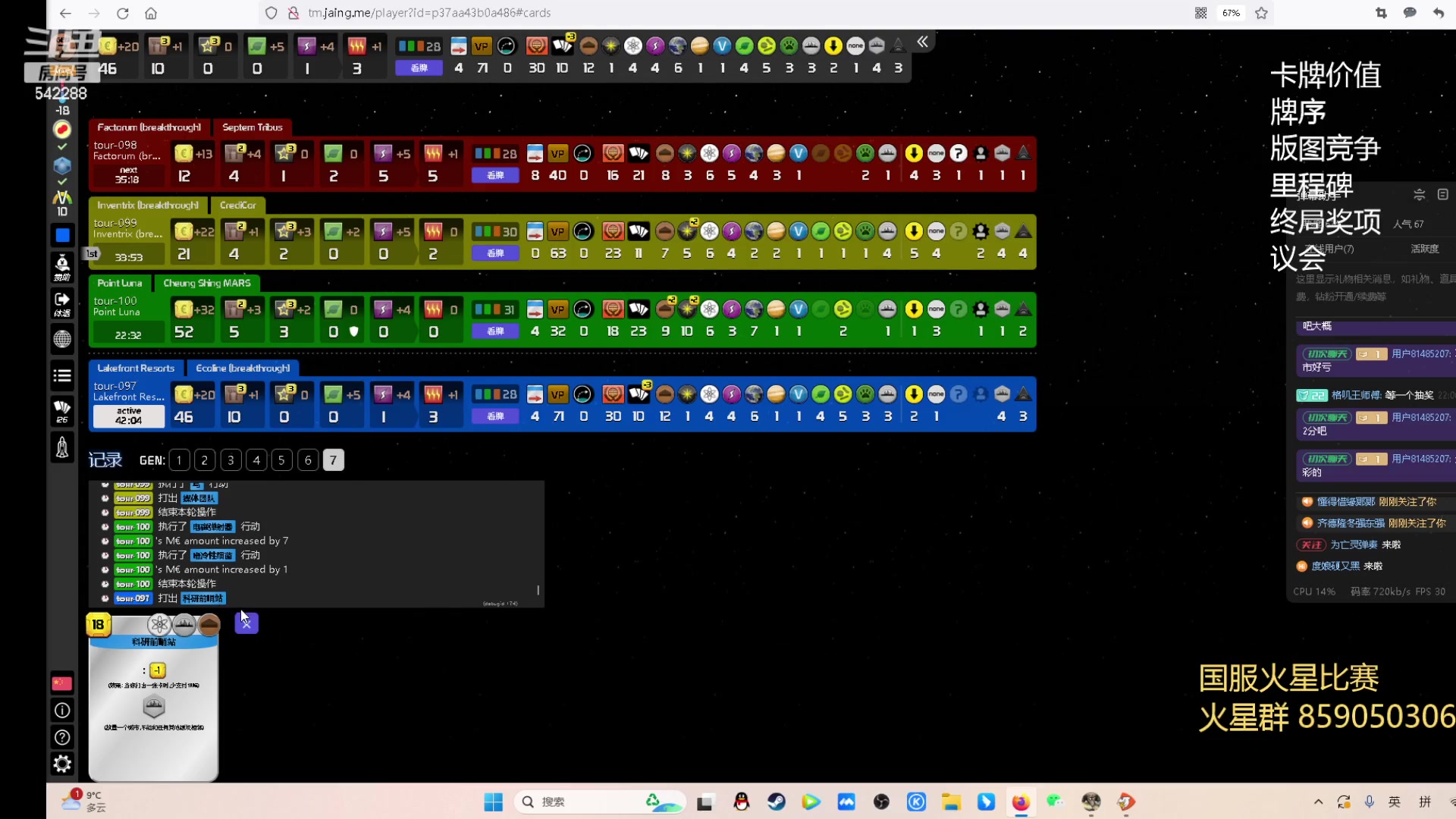Click the purple 看牌 button in tour-099 row
Viewport: 1456px width, 819px height.
(x=495, y=253)
